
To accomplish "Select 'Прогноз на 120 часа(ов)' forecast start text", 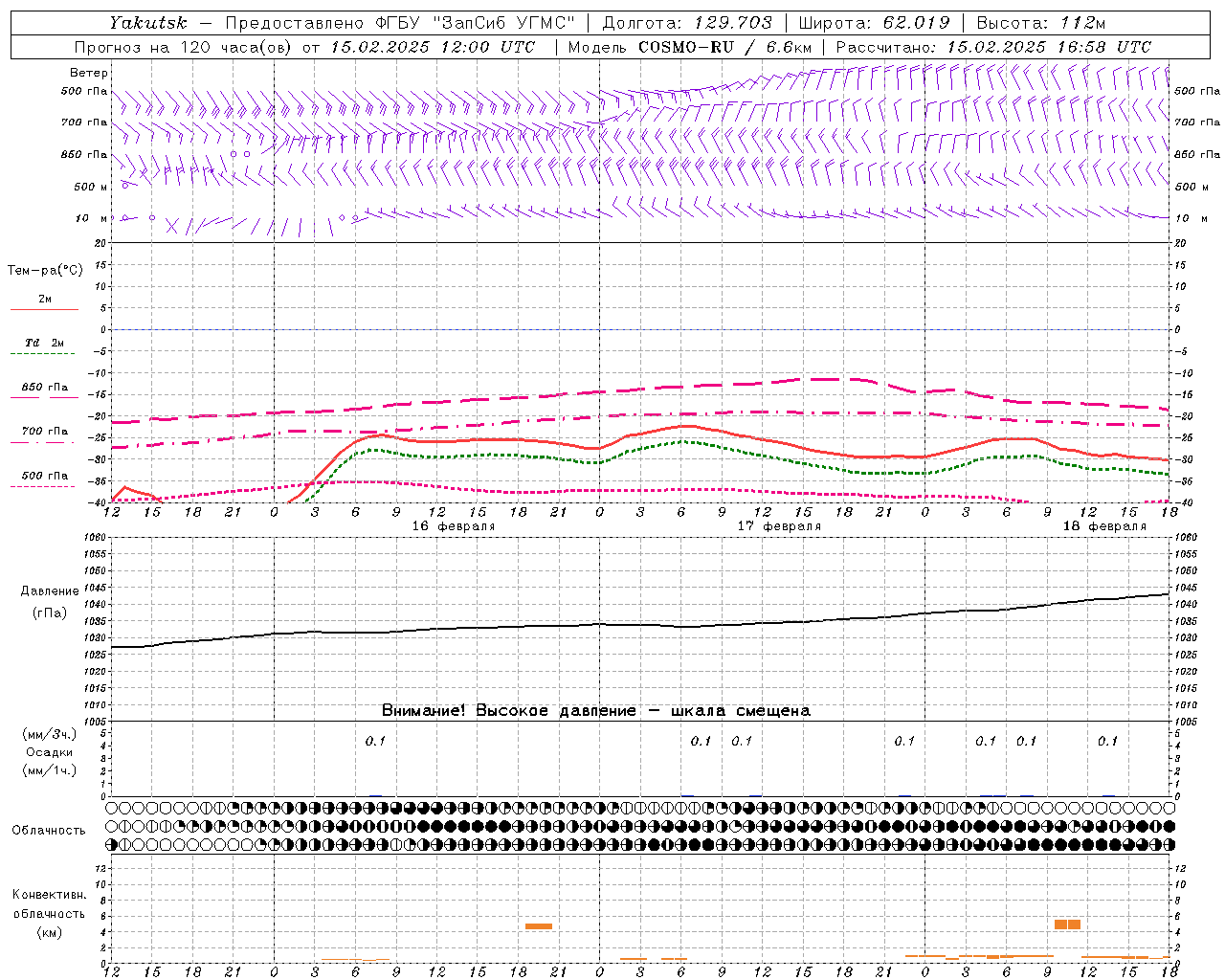I will point(184,47).
